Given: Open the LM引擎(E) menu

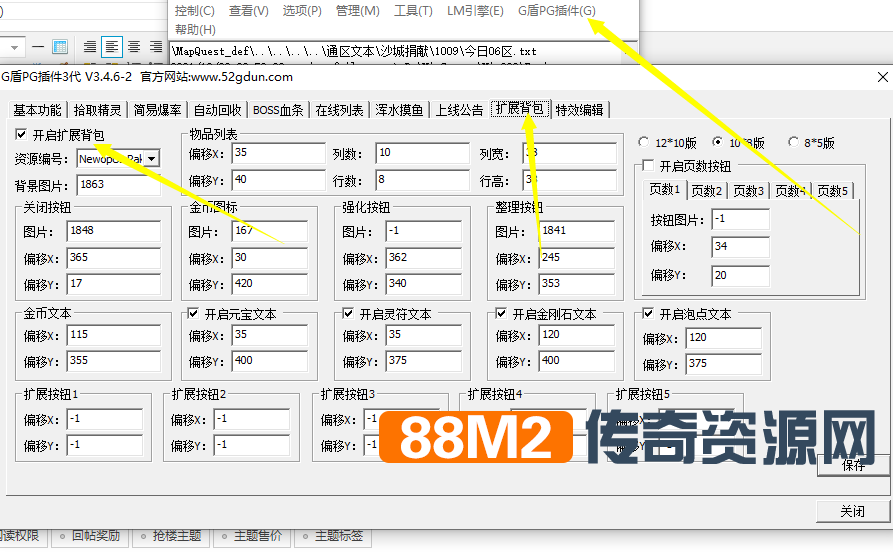Looking at the screenshot, I should point(475,11).
